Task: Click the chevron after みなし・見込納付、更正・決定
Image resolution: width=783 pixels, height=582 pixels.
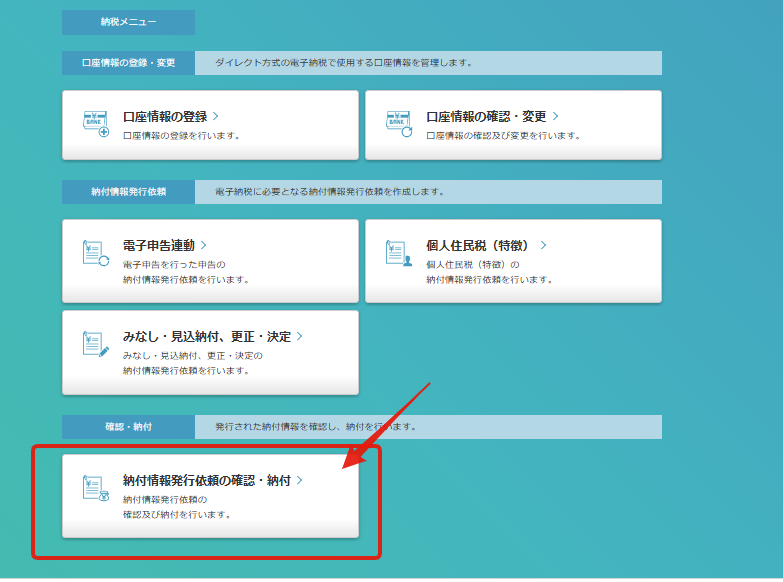Action: 300,336
